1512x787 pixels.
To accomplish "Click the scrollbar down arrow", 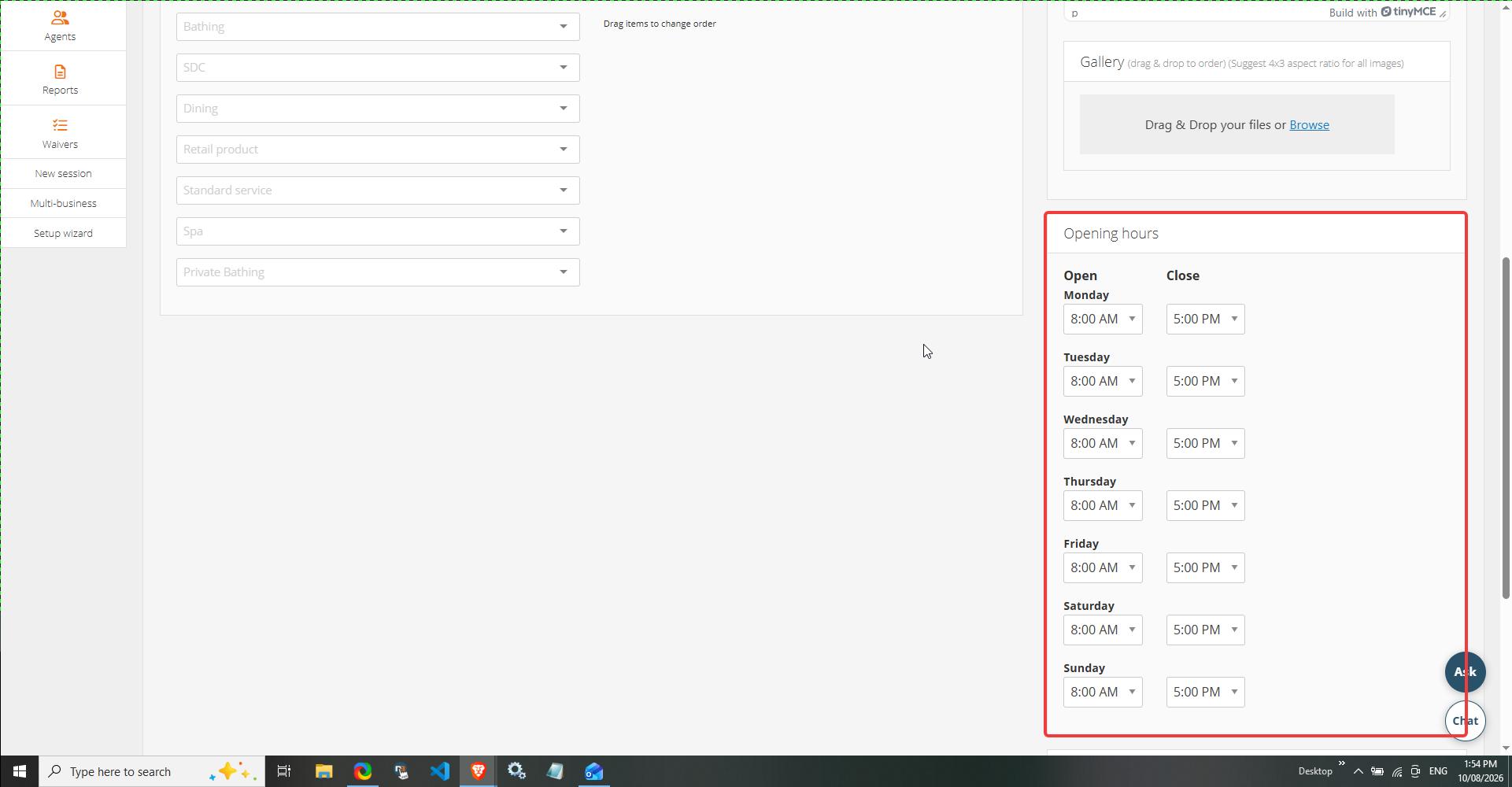I will [x=1506, y=748].
